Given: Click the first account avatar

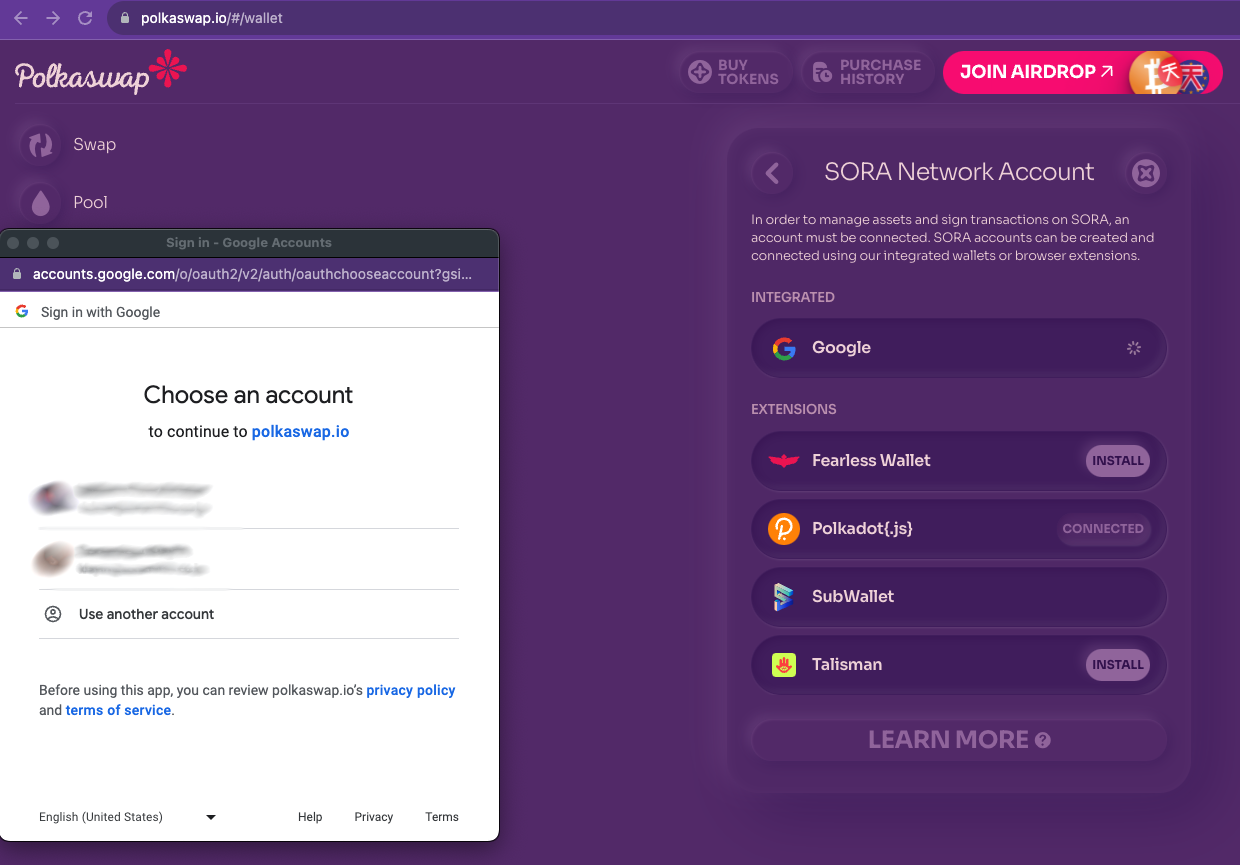Looking at the screenshot, I should pyautogui.click(x=53, y=497).
